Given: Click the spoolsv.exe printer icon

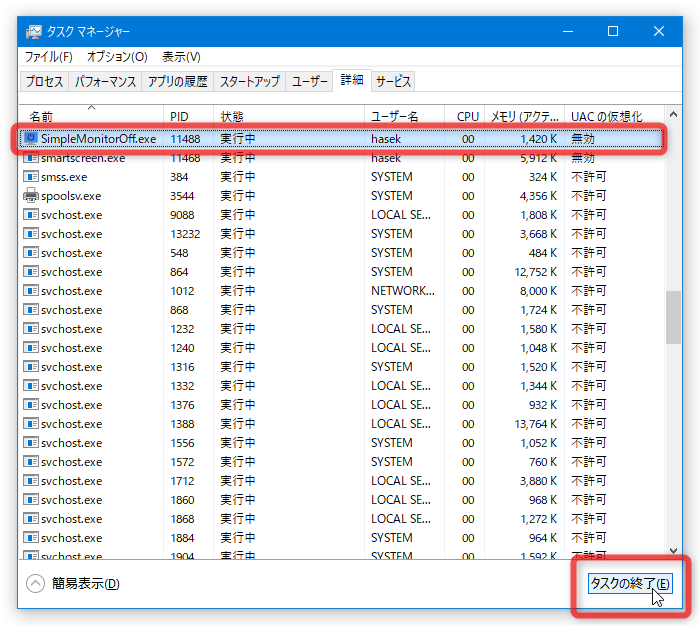Looking at the screenshot, I should (30, 196).
